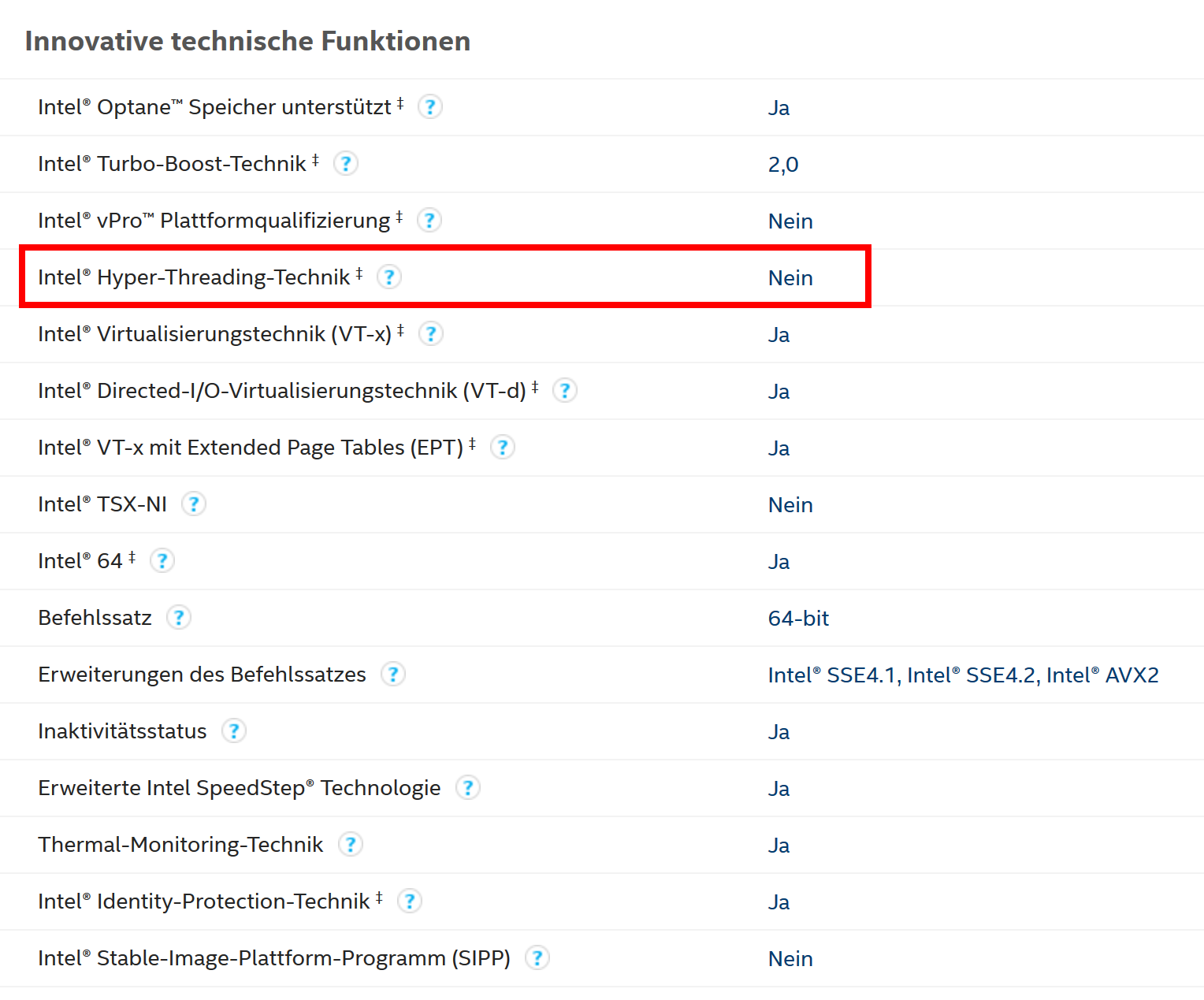Show info icon for Identity-Protection-Technik

(409, 901)
